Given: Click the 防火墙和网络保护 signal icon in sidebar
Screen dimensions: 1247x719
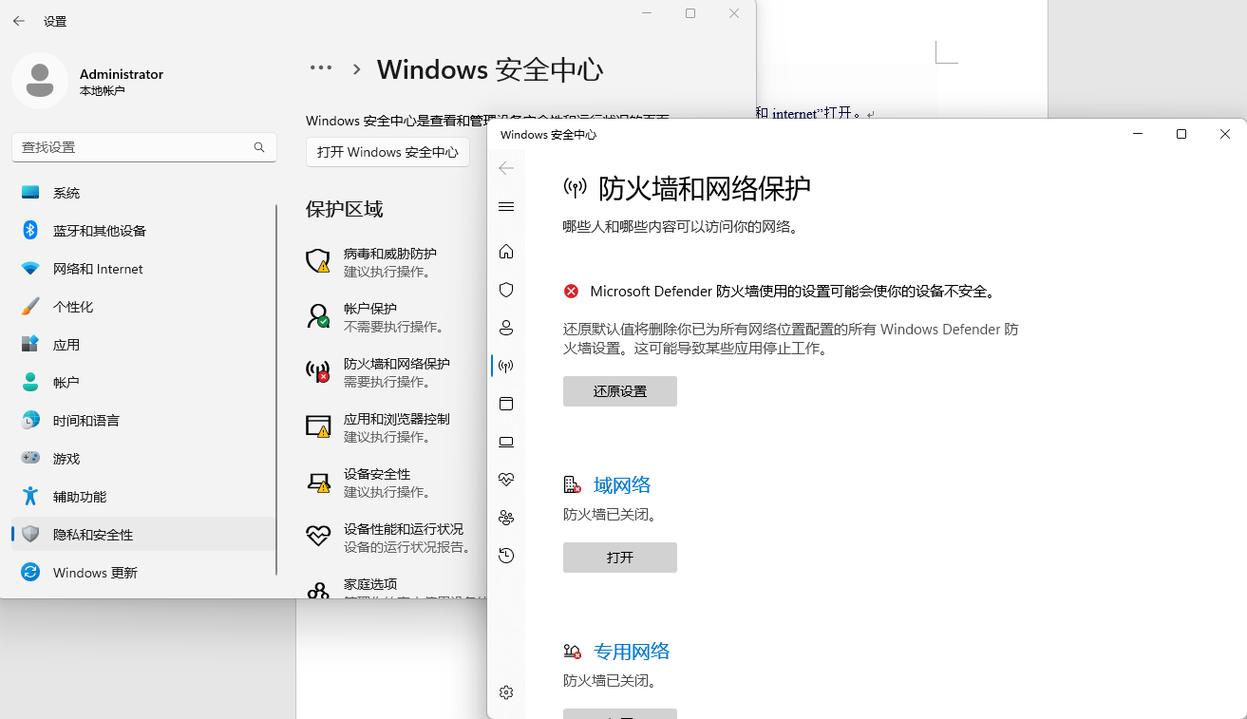Looking at the screenshot, I should tap(506, 365).
